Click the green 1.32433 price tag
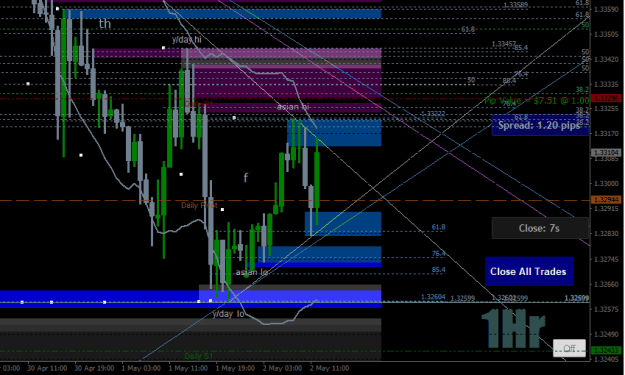Viewport: 625px width, 375px height. point(606,351)
